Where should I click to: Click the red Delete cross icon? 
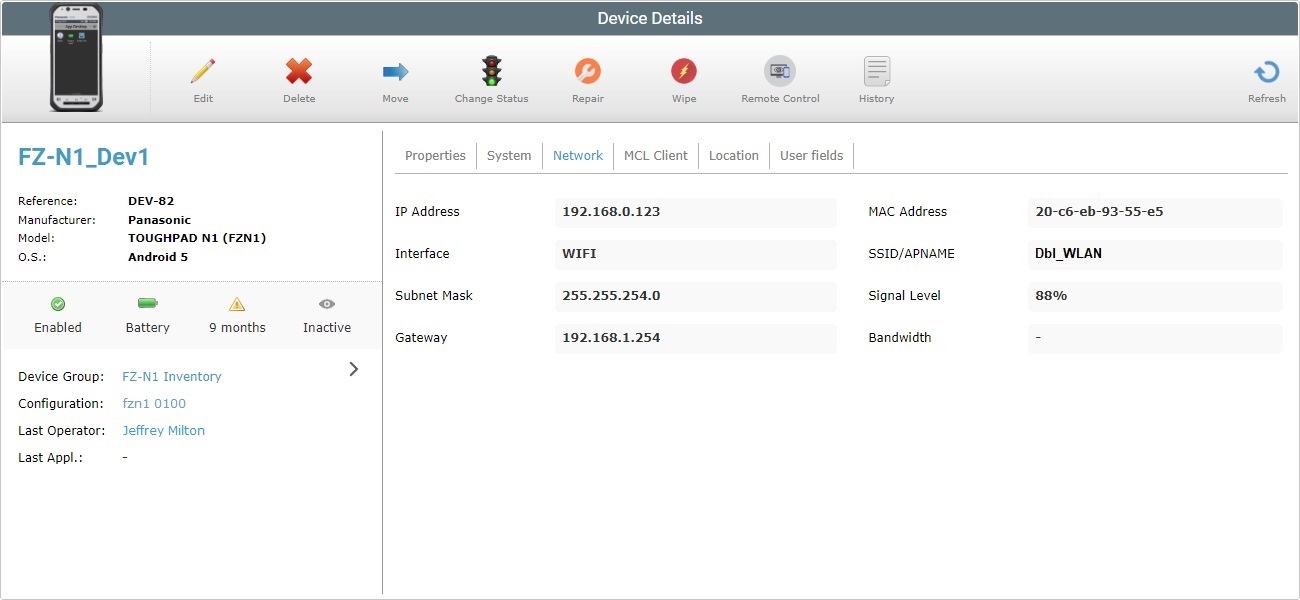tap(299, 72)
